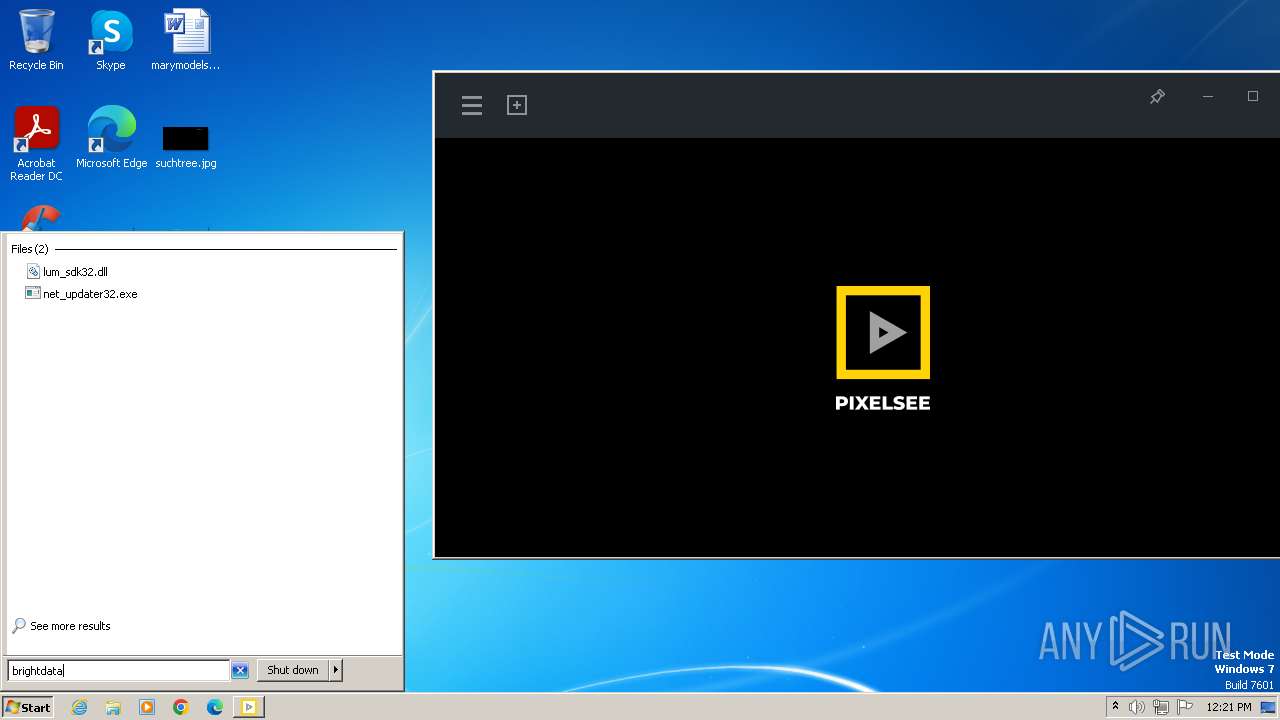Launch Google Chrome from taskbar
1280x720 pixels.
[x=181, y=707]
